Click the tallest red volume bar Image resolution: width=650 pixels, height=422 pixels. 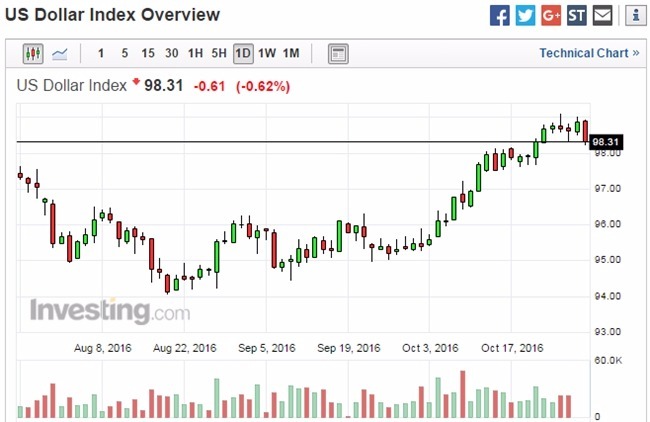click(x=463, y=394)
